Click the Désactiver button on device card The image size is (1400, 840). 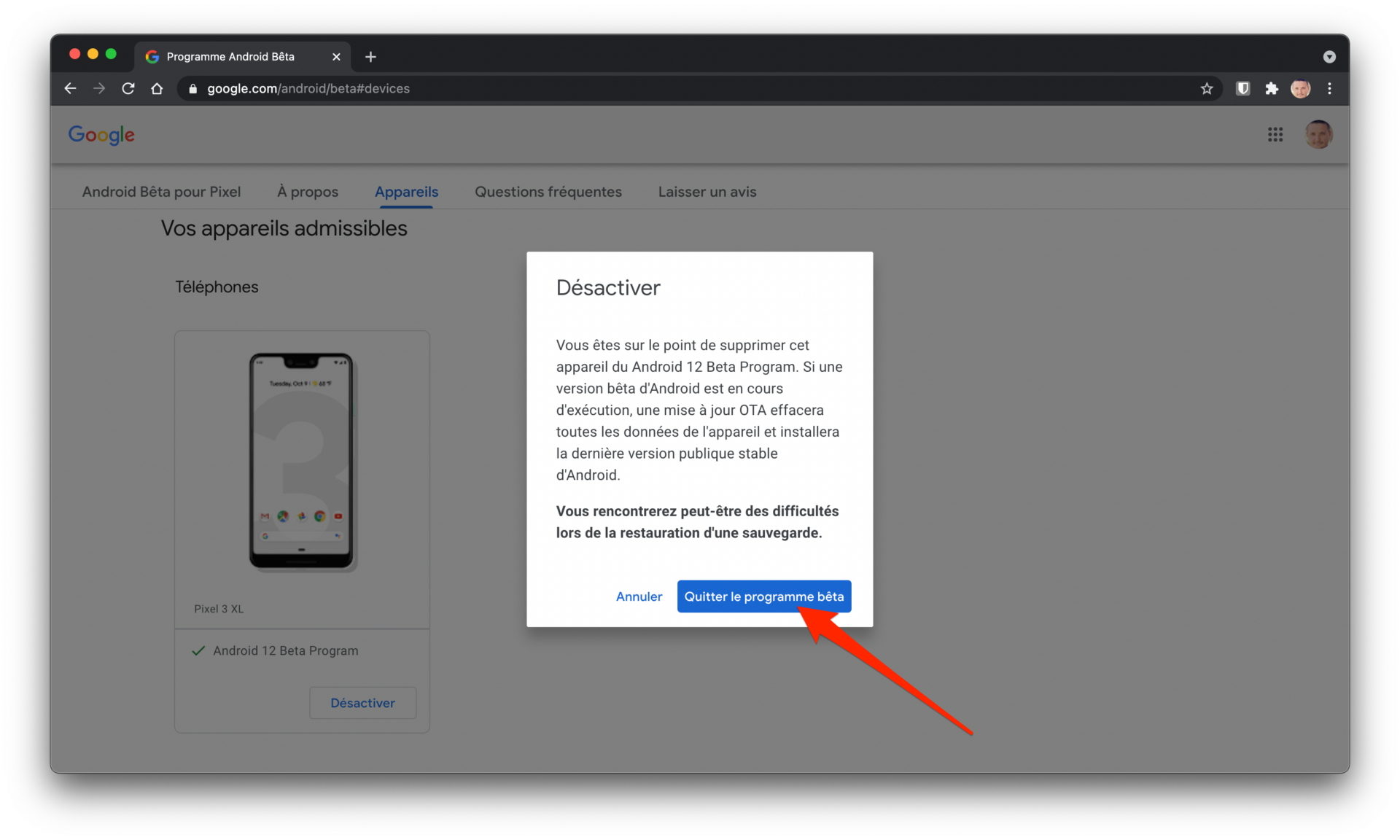point(362,703)
